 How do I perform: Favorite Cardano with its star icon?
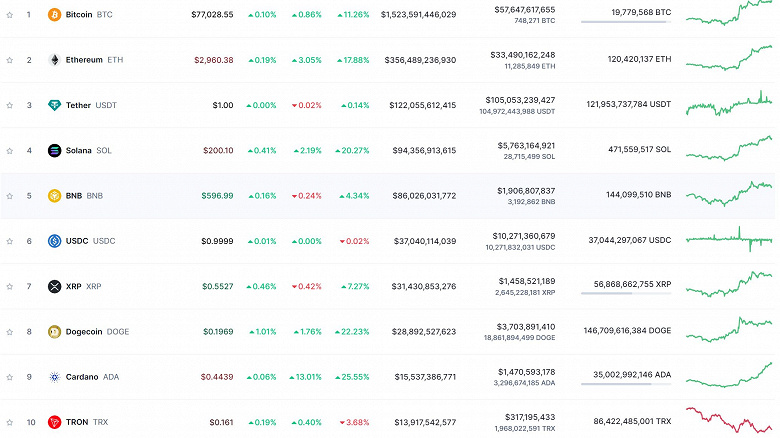click(x=9, y=377)
